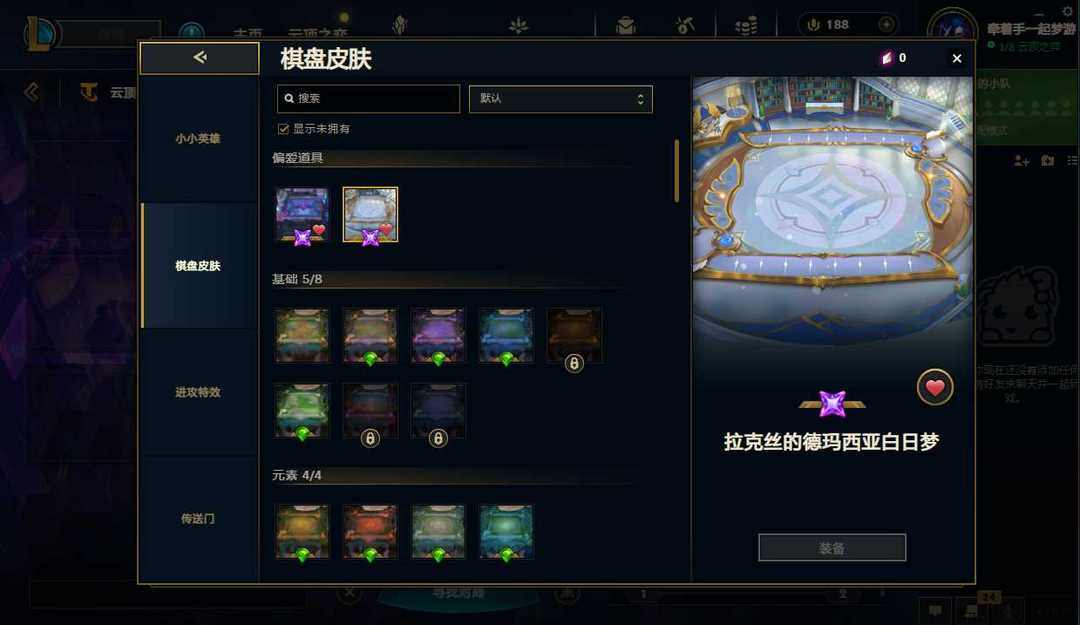This screenshot has height=625, width=1080.
Task: Click the 装备 equip button
Action: [x=832, y=548]
